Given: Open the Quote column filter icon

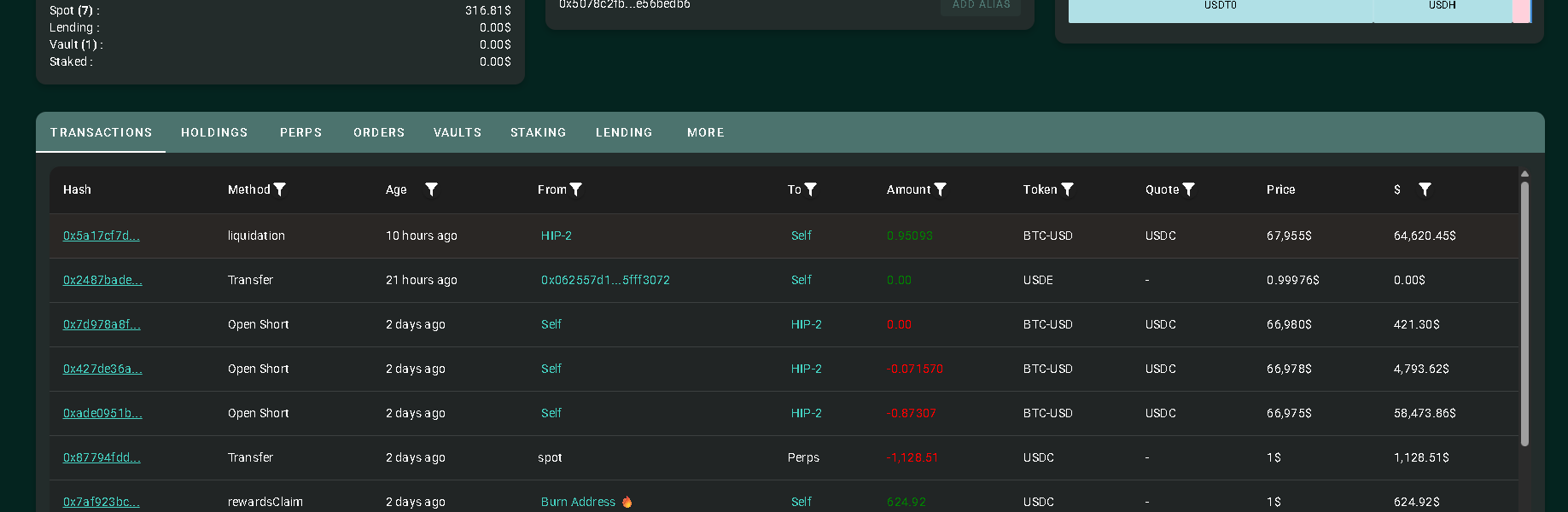Looking at the screenshot, I should tap(1188, 189).
